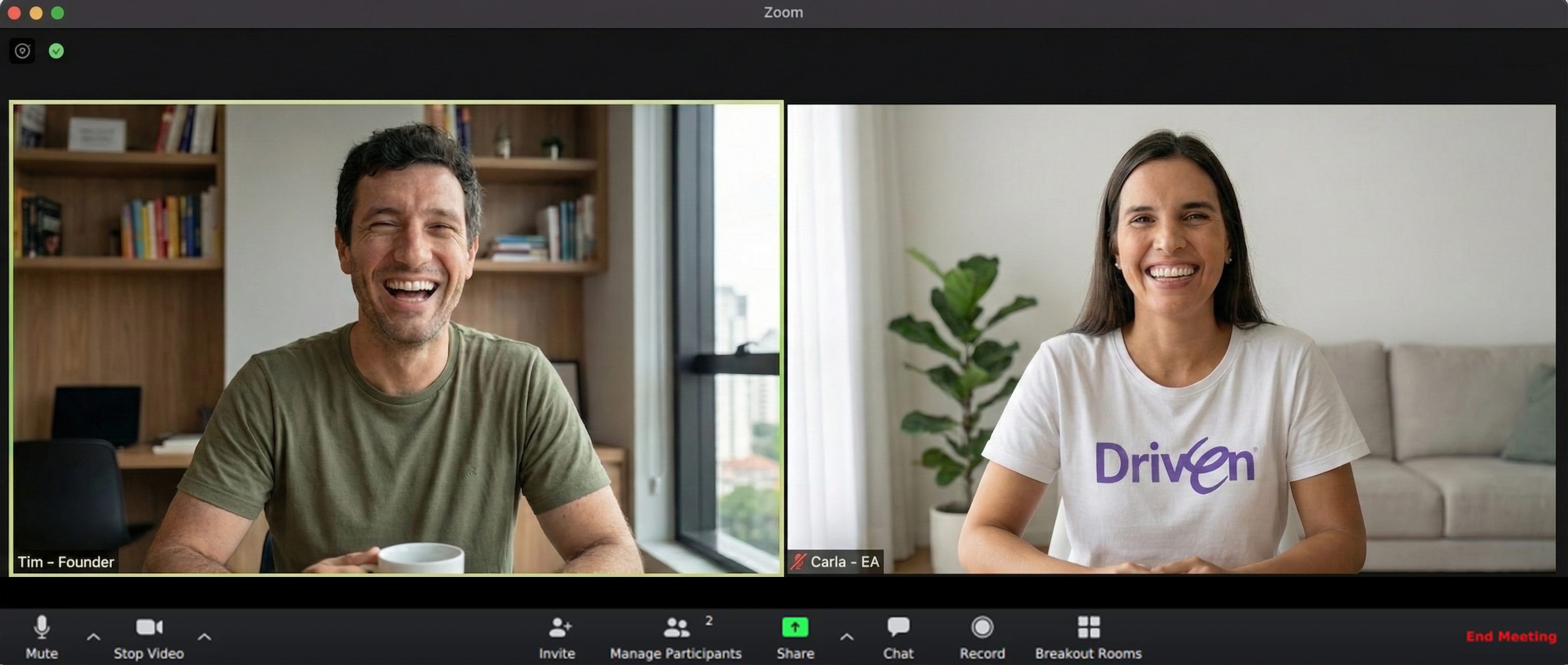The width and height of the screenshot is (1568, 665).
Task: Click the 'Carla - EA' name label
Action: [844, 562]
